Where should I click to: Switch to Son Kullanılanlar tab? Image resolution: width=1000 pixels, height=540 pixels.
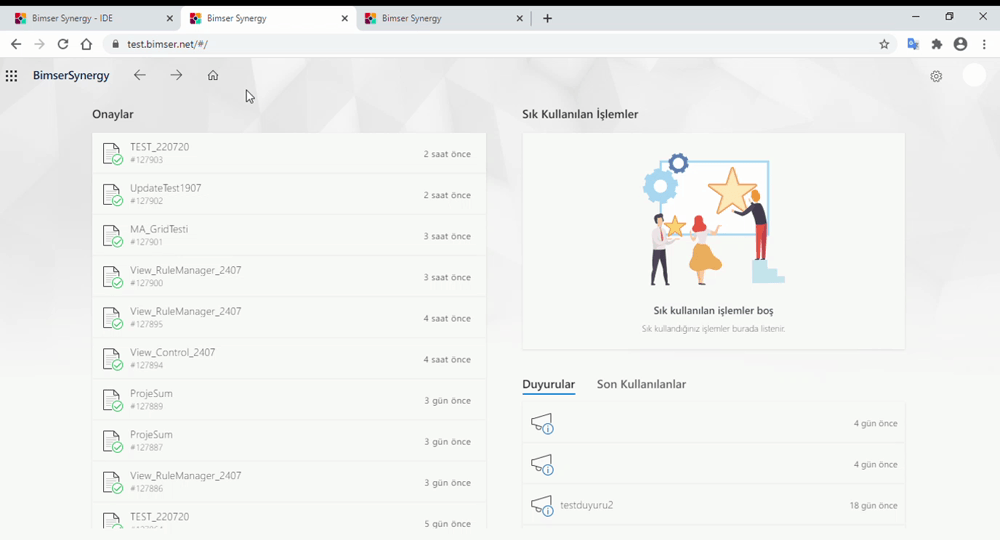(641, 384)
